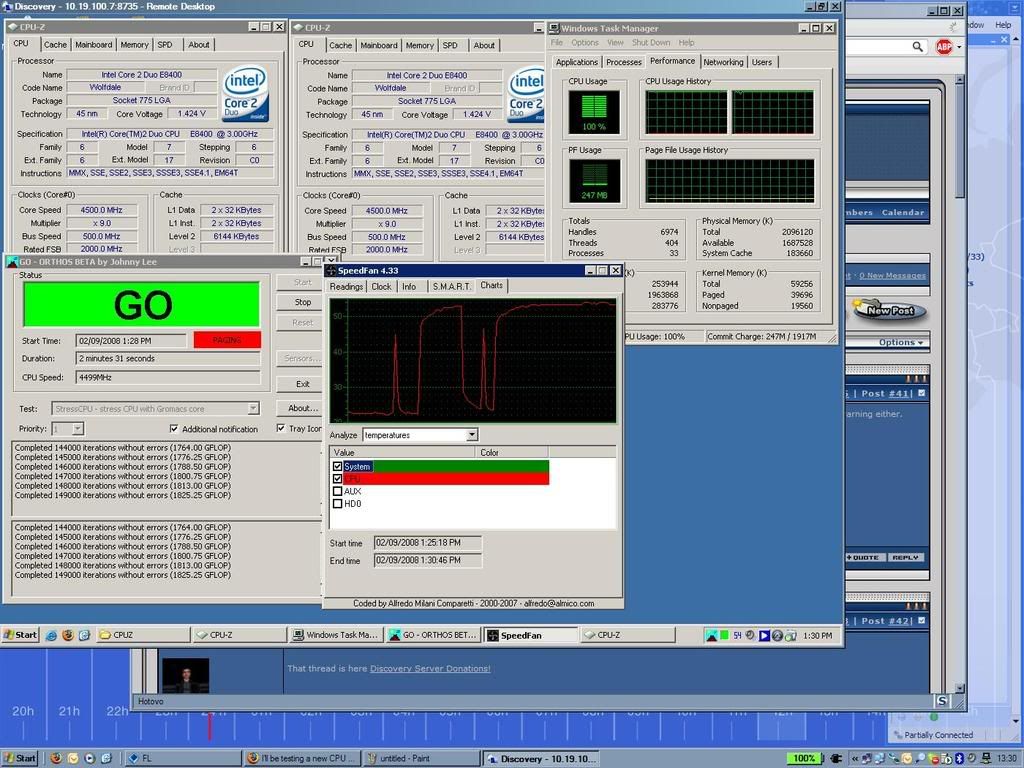Click the Internet Explorer quick launch icon
1024x768 pixels.
point(49,635)
